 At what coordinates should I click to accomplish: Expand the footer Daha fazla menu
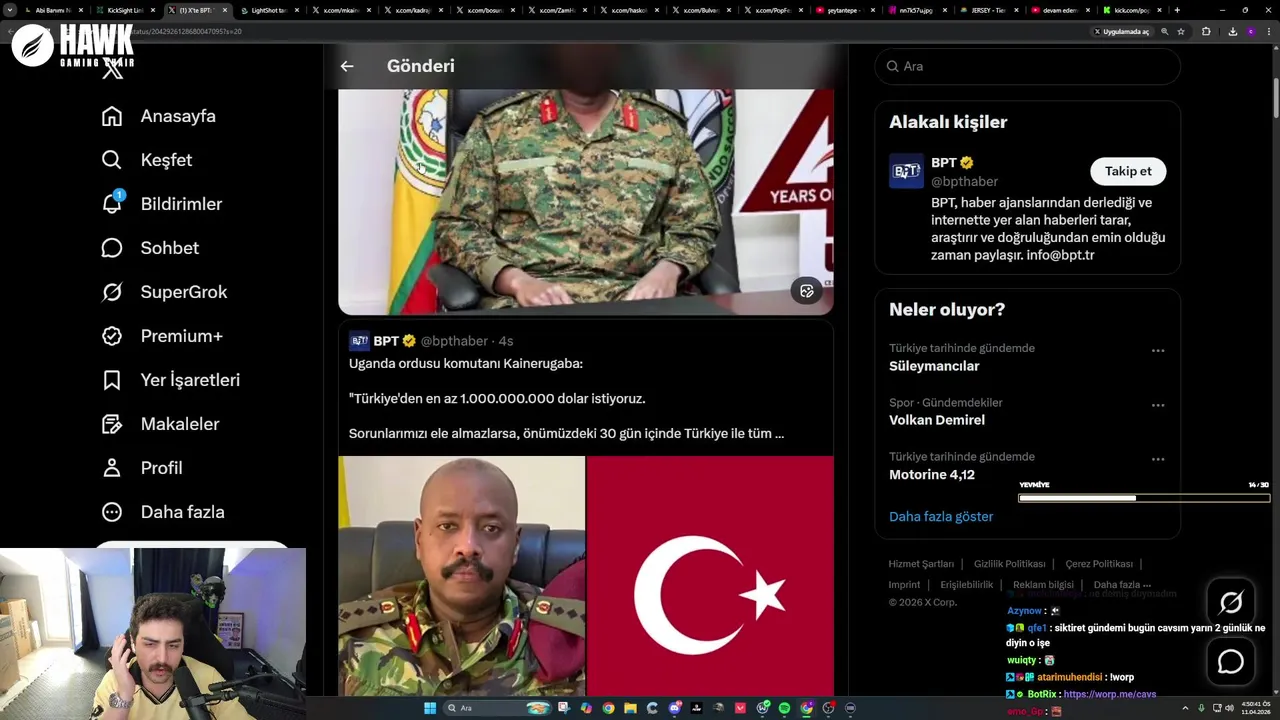[1122, 585]
